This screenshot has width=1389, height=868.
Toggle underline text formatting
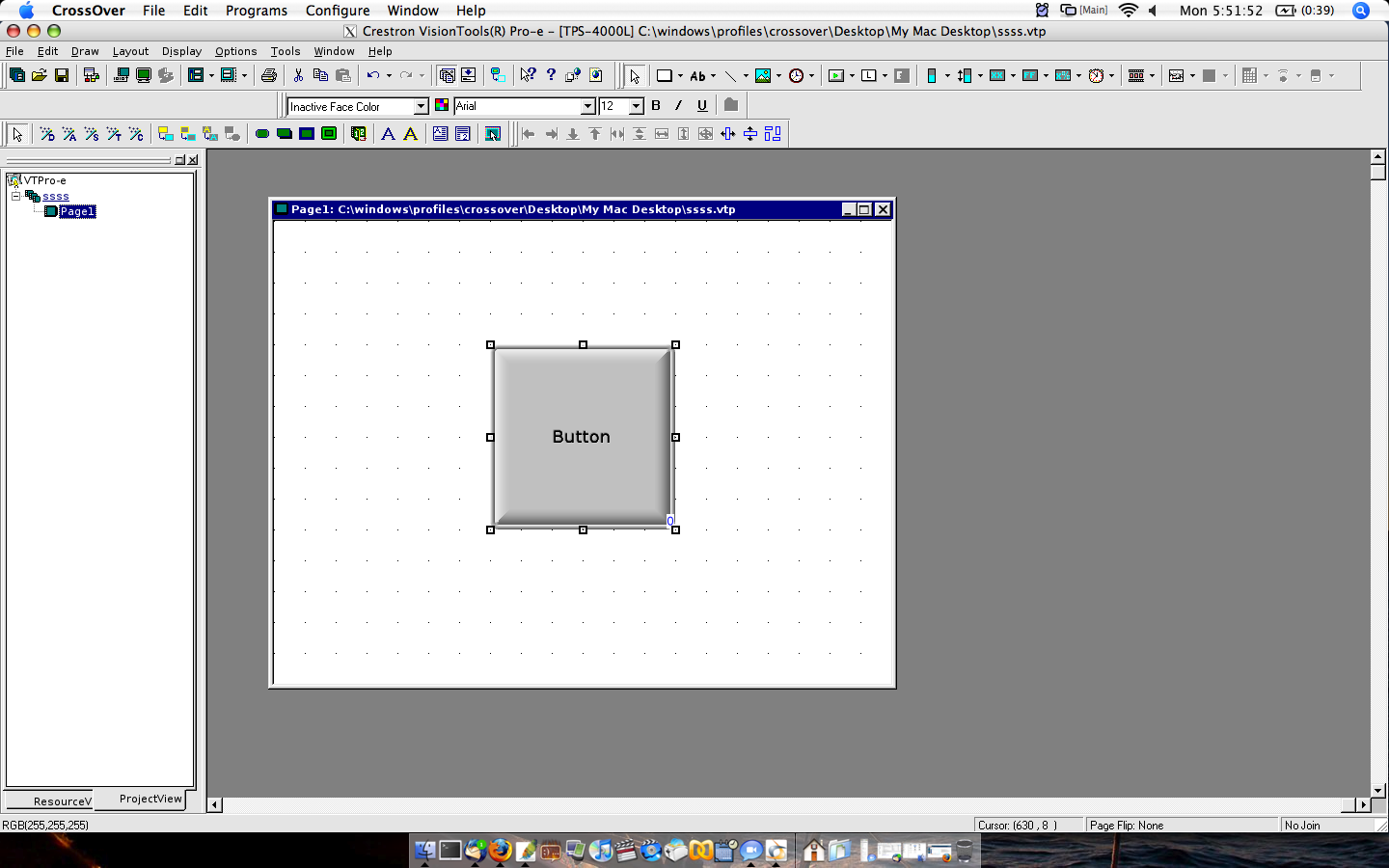pos(701,106)
